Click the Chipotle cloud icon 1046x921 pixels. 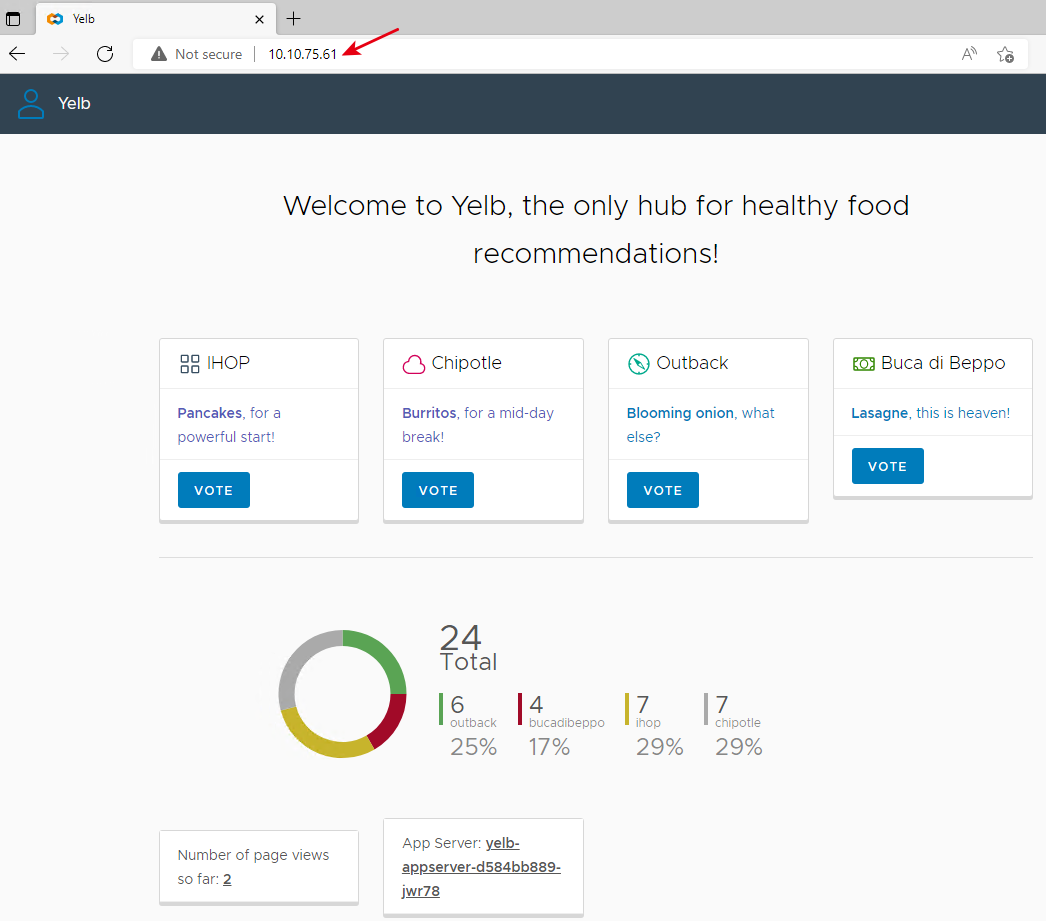[414, 364]
